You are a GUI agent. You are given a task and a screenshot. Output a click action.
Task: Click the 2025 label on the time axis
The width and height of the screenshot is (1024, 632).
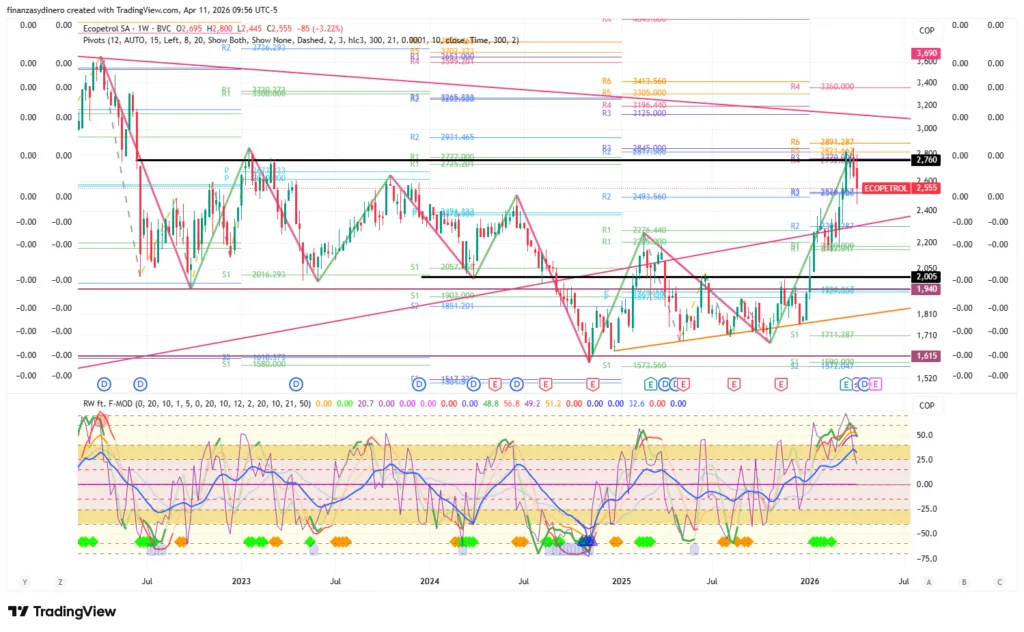(x=620, y=581)
